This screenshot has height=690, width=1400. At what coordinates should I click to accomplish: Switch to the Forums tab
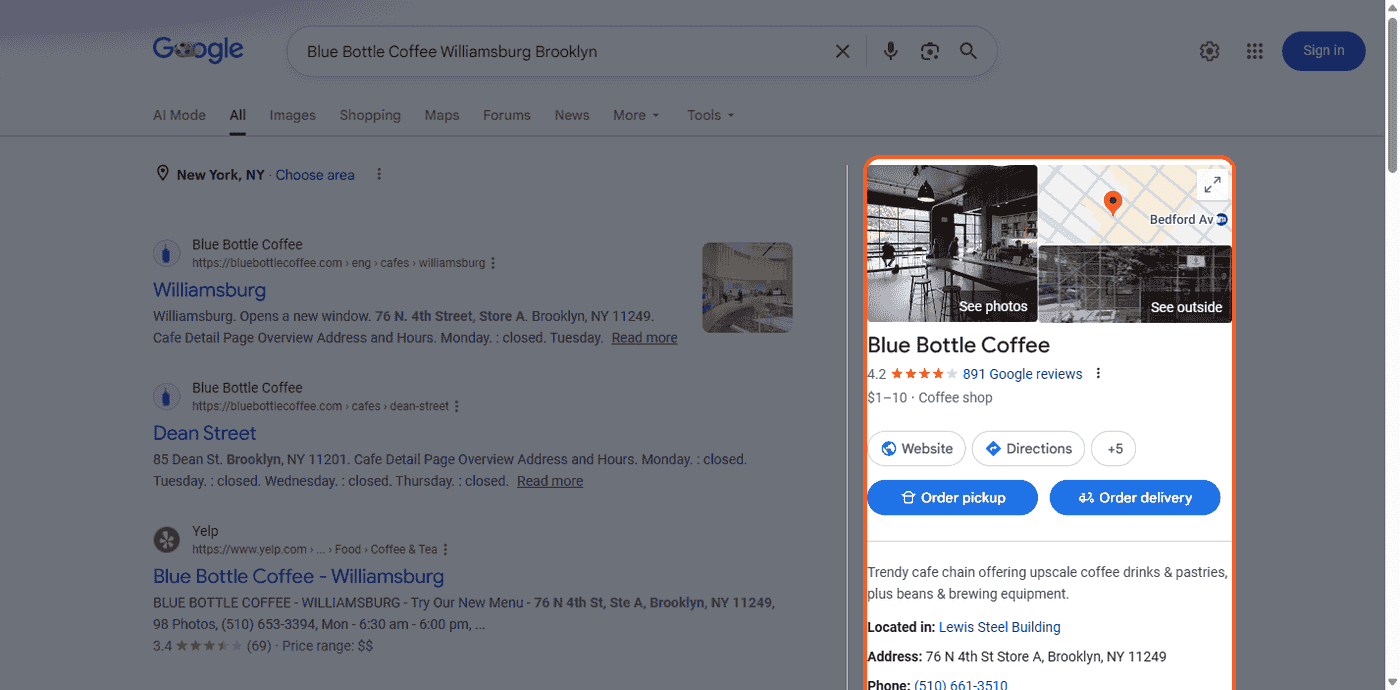tap(507, 115)
